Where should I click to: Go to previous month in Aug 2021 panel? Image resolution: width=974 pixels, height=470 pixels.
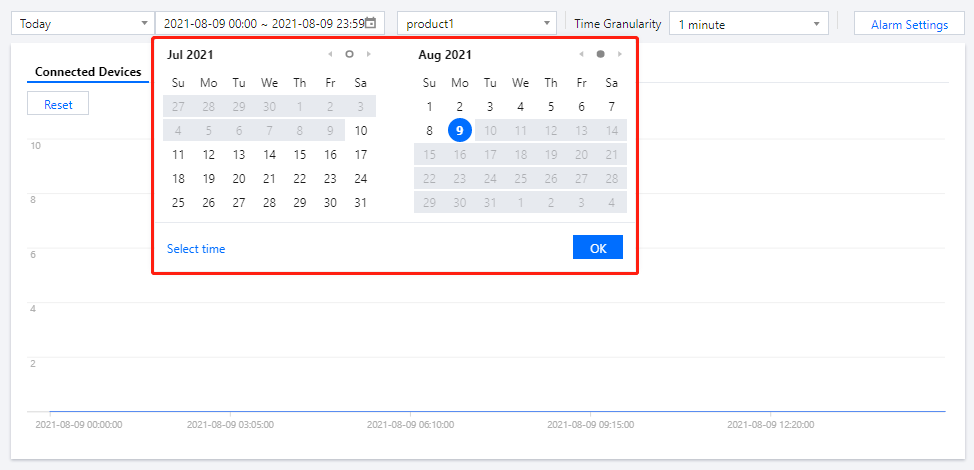(582, 54)
